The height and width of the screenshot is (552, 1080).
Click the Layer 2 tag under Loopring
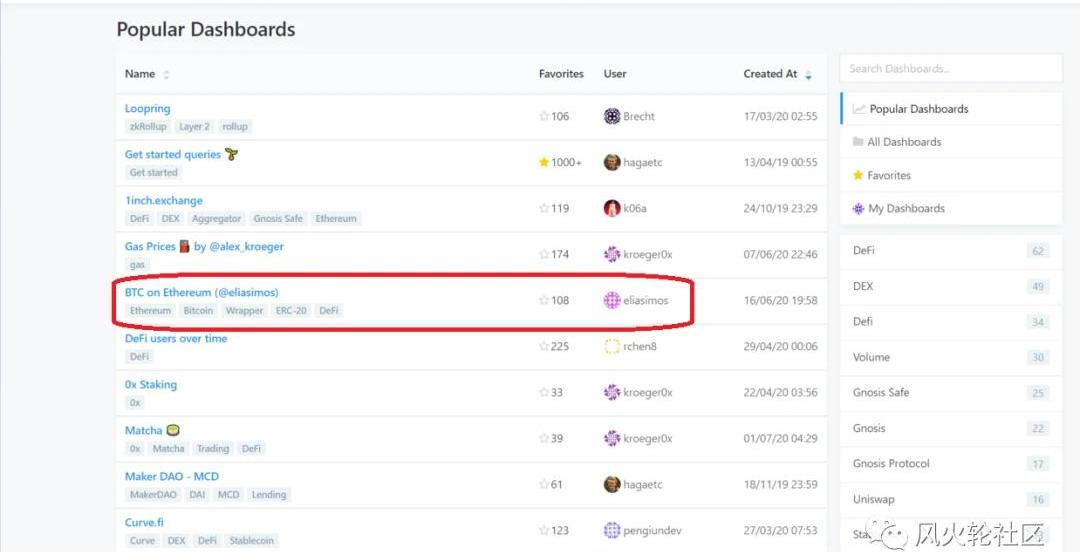(194, 127)
